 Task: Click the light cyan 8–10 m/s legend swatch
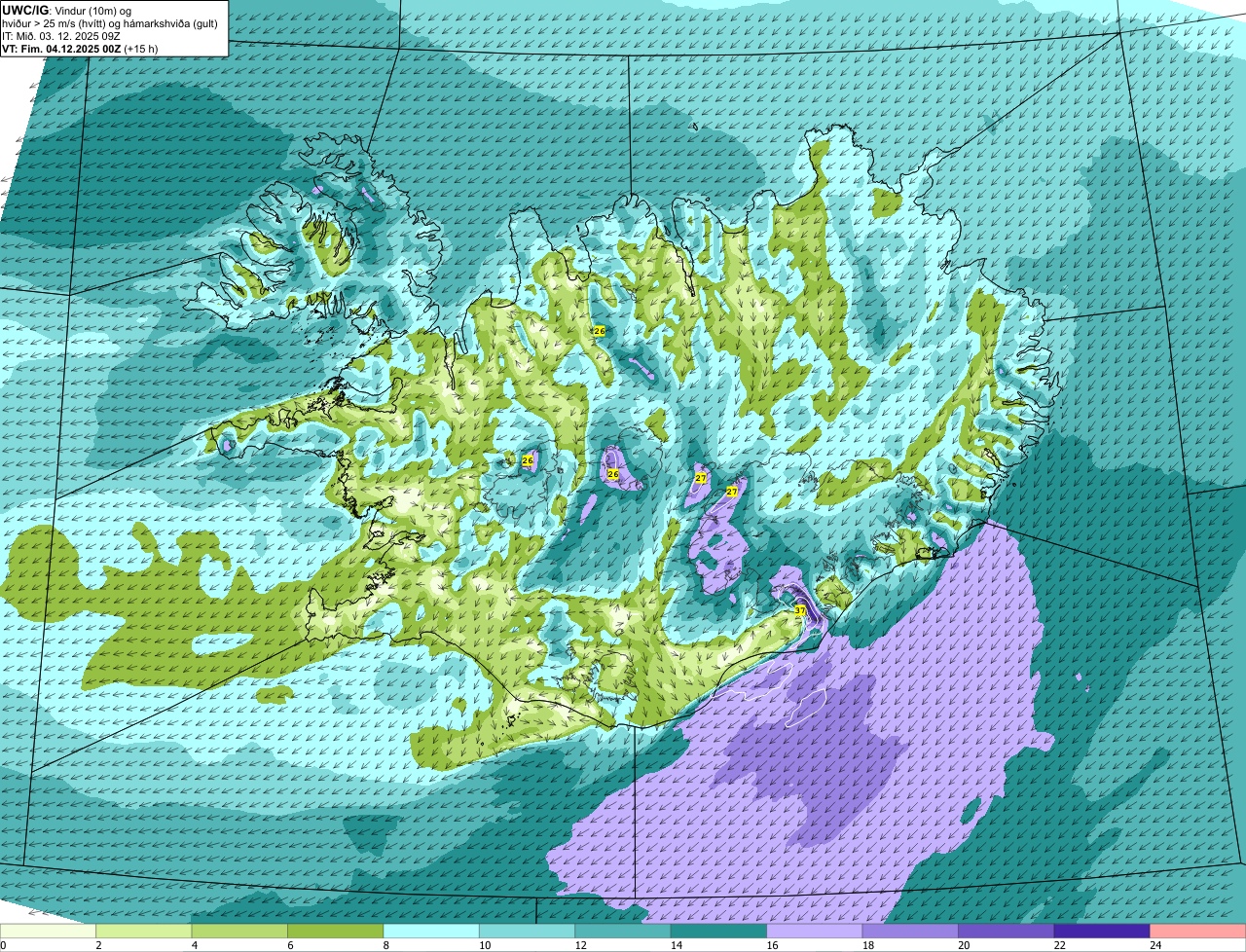pyautogui.click(x=432, y=932)
